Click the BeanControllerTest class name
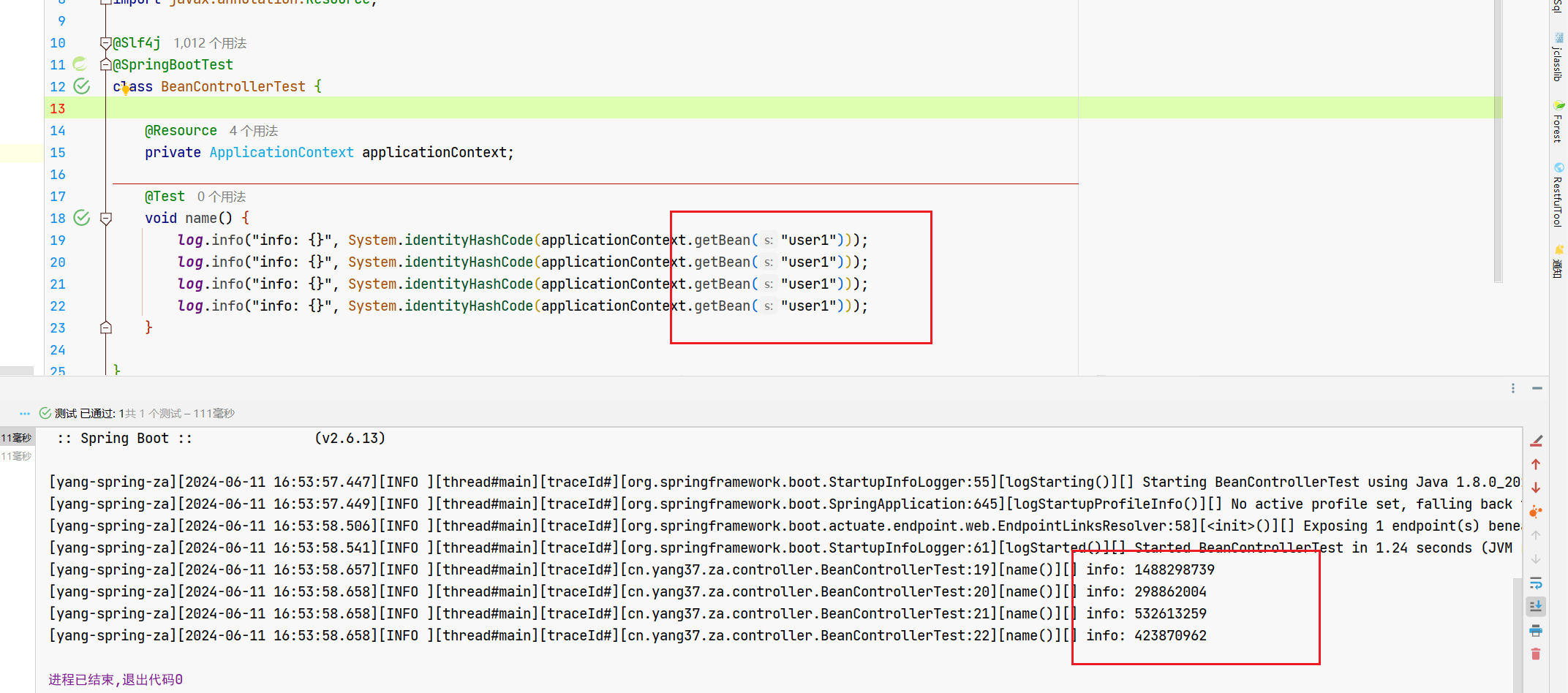Screen dimensions: 1568x693 coord(233,86)
